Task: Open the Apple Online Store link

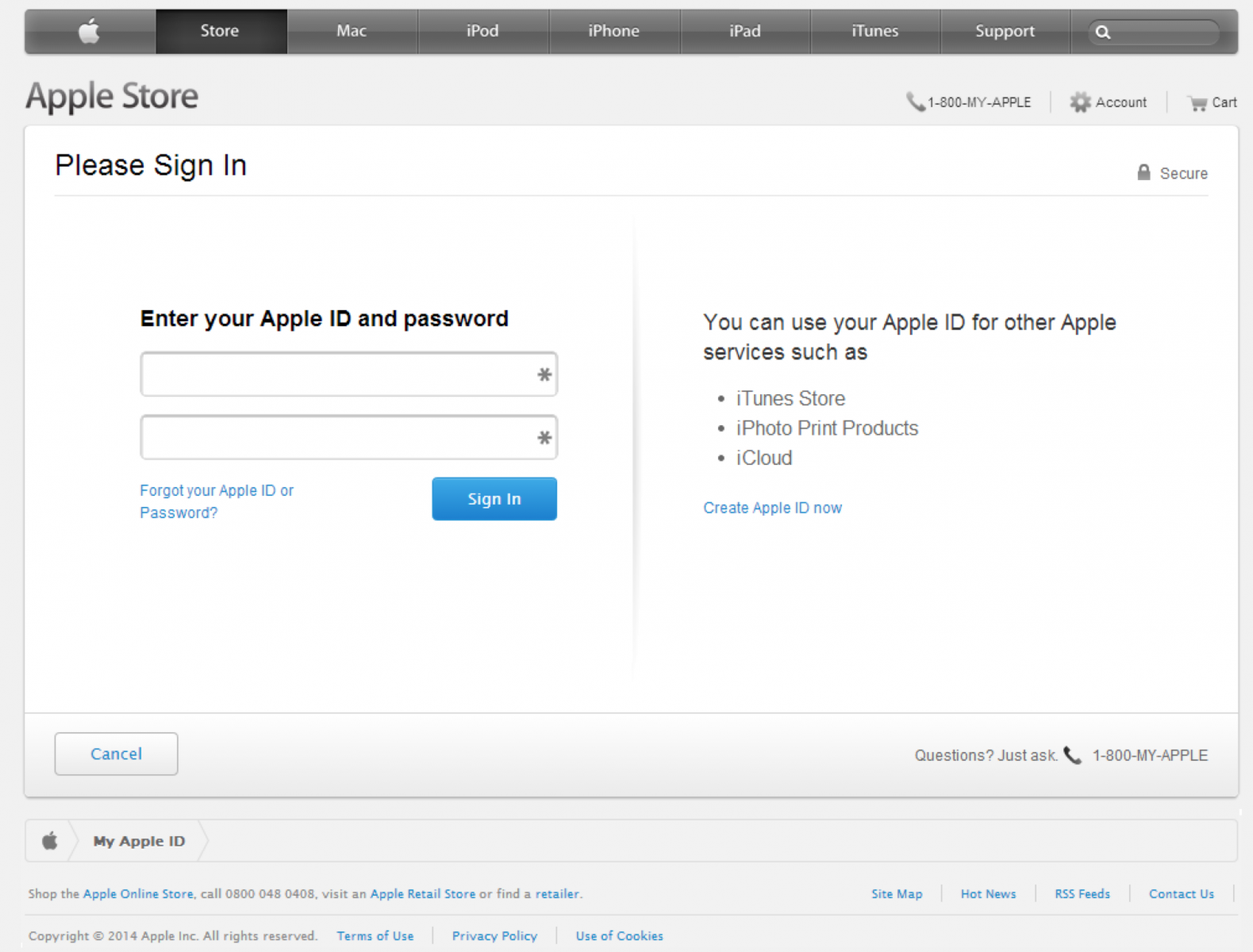Action: [x=138, y=893]
